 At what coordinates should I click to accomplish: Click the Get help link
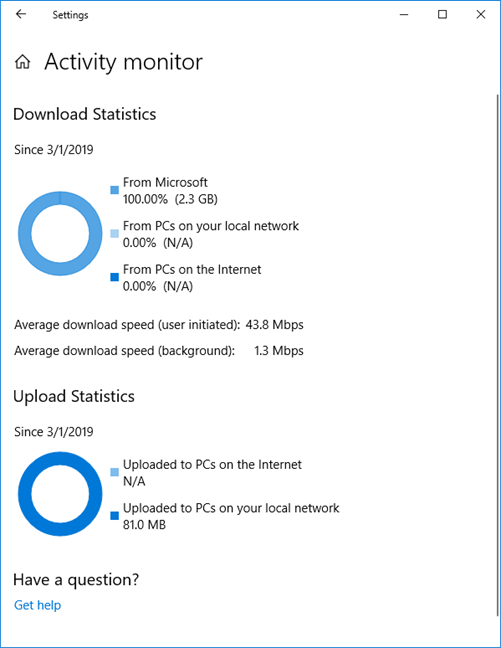[38, 605]
